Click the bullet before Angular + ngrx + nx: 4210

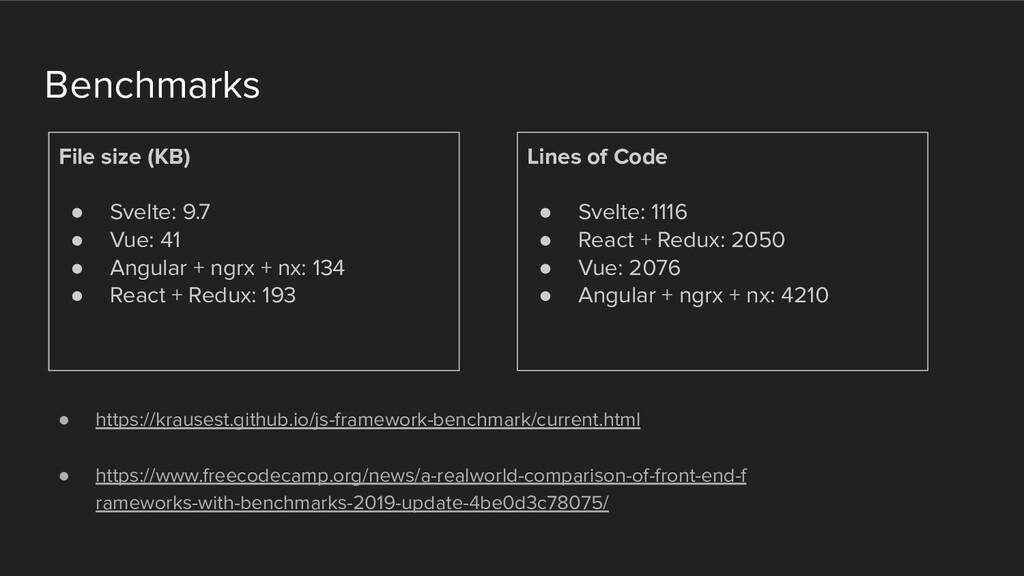click(545, 296)
